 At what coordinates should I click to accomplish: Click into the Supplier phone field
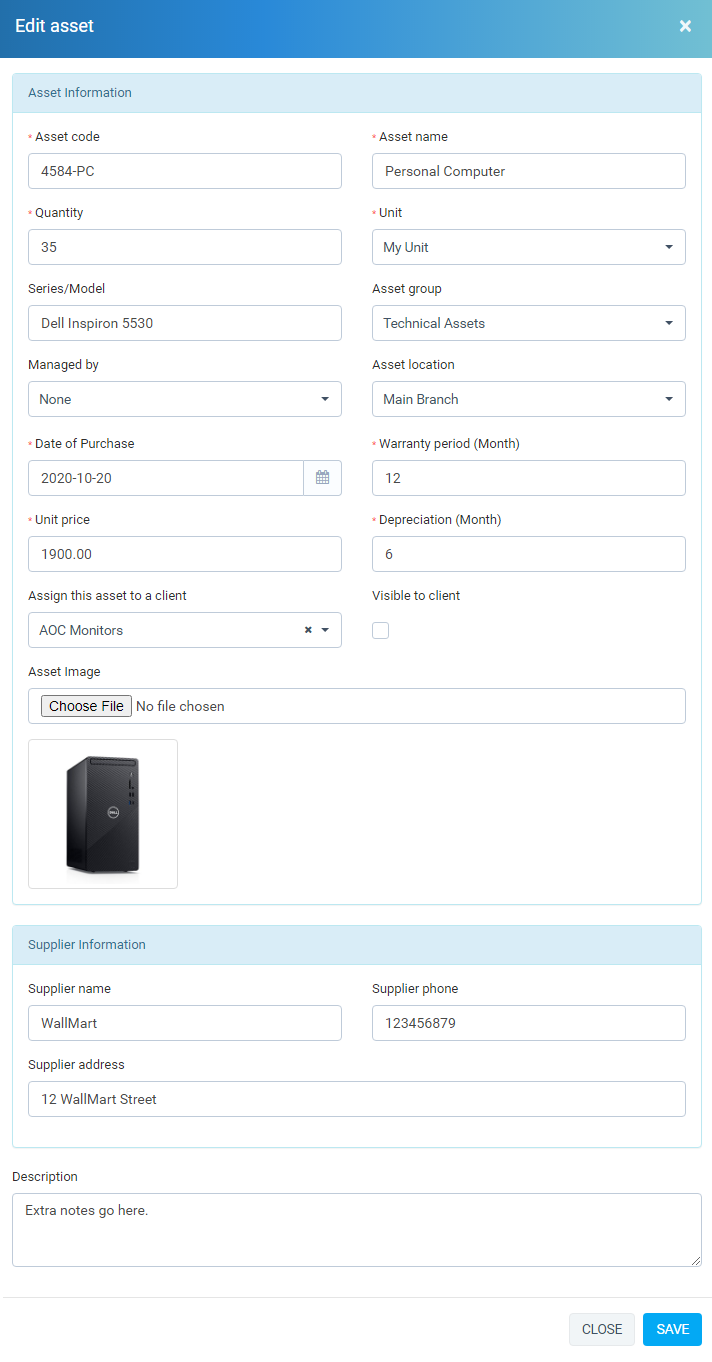(x=528, y=1023)
